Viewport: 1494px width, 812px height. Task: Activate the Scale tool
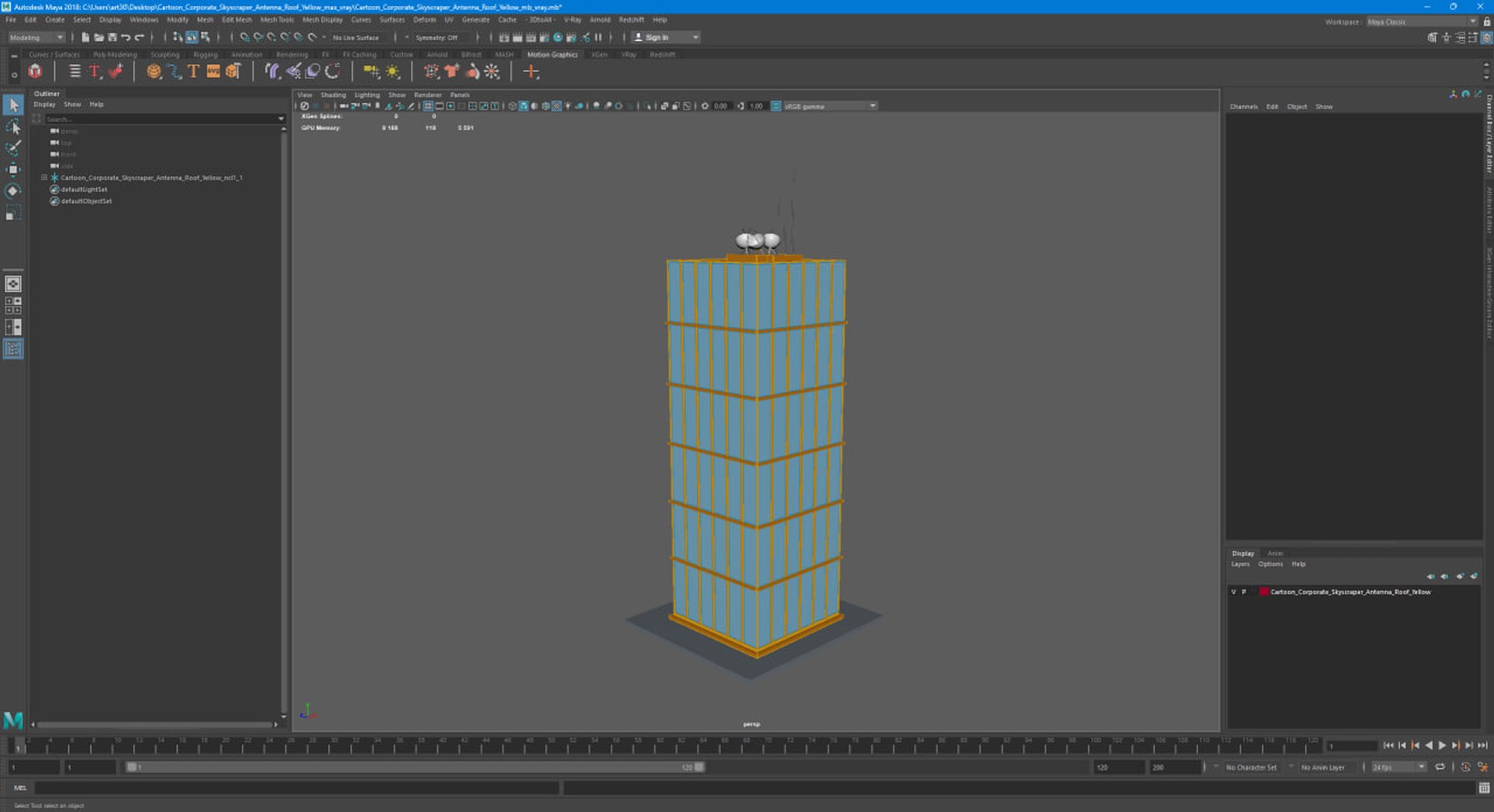(x=13, y=213)
